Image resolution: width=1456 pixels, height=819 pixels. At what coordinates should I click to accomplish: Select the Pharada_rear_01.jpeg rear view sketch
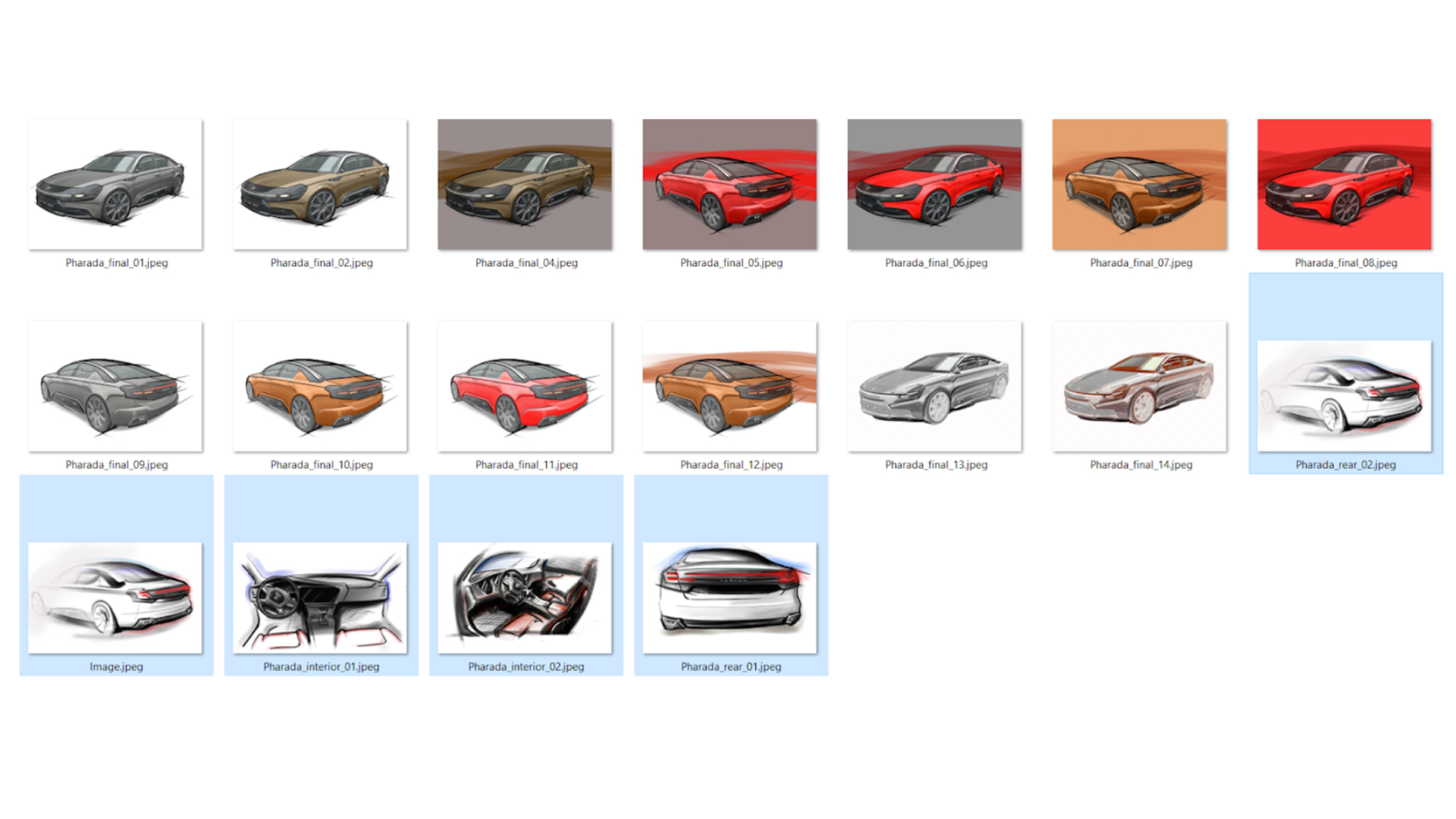pos(730,598)
